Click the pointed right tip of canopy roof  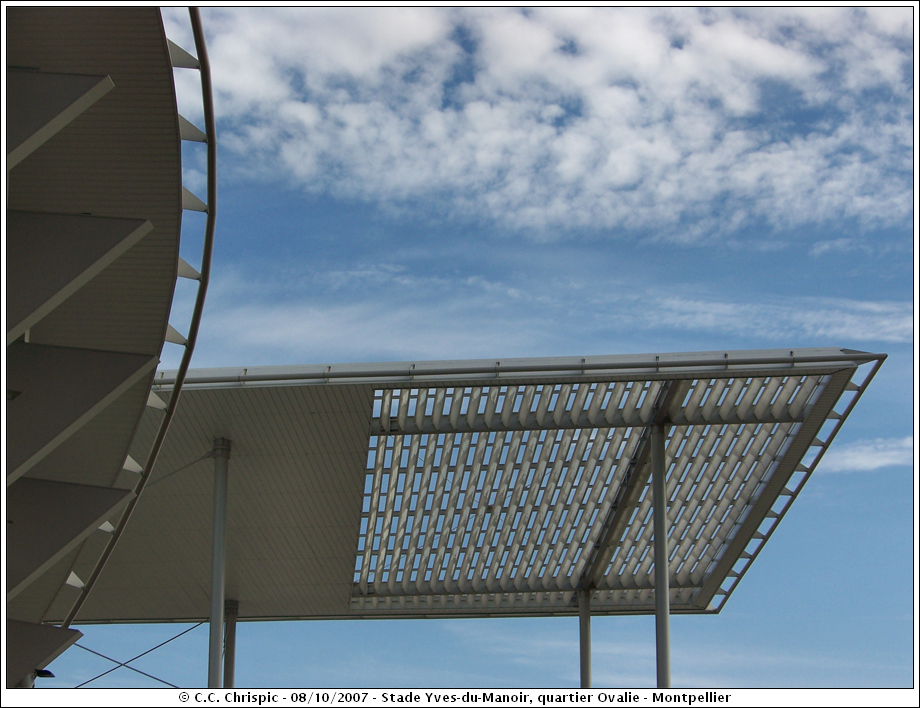coord(876,356)
